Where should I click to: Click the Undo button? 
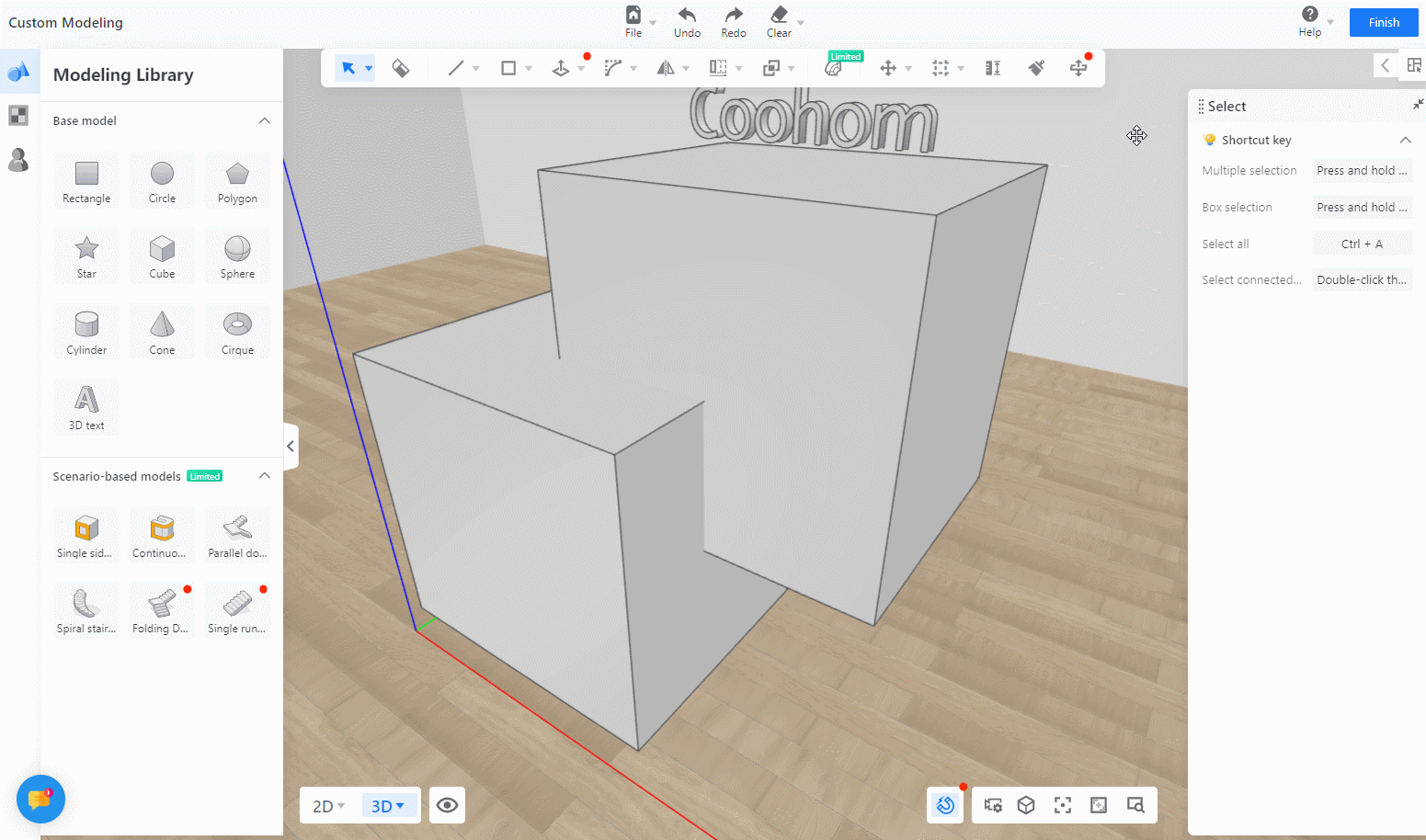coord(687,21)
